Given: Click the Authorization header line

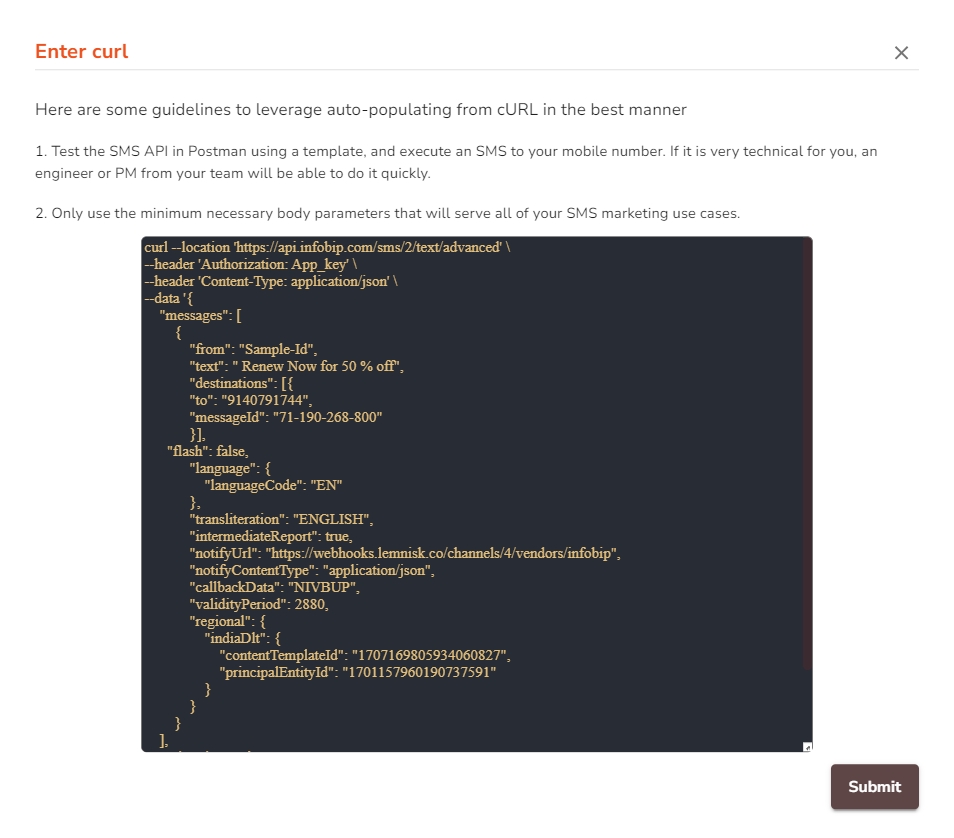Looking at the screenshot, I should coord(250,264).
